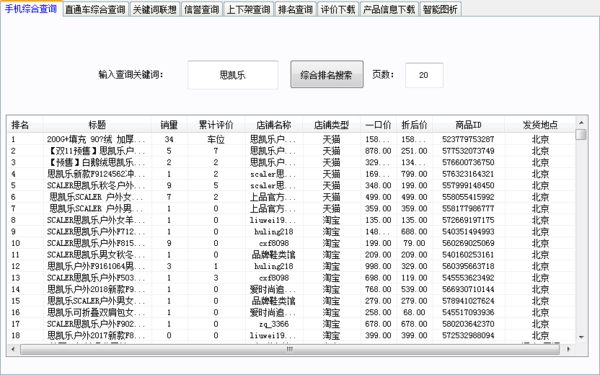
Task: Select row title 200G+填充 90?绒 加厚
Action: [x=96, y=139]
